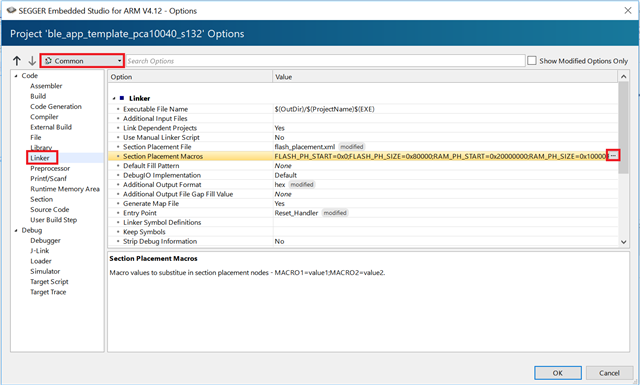This screenshot has height=385, width=640.
Task: Select the Preprocessor category
Action: [50, 168]
